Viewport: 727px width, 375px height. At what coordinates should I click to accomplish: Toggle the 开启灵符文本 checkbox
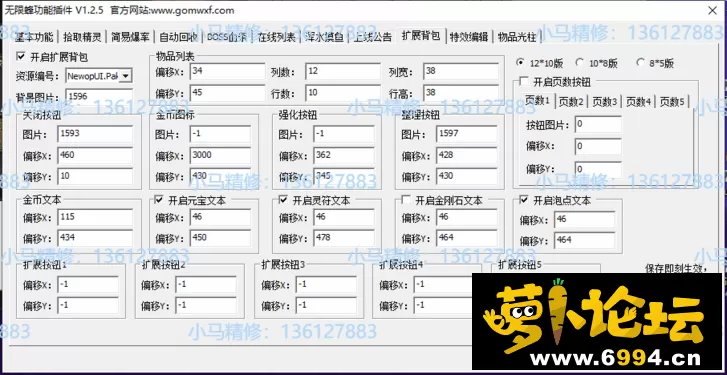(x=284, y=200)
